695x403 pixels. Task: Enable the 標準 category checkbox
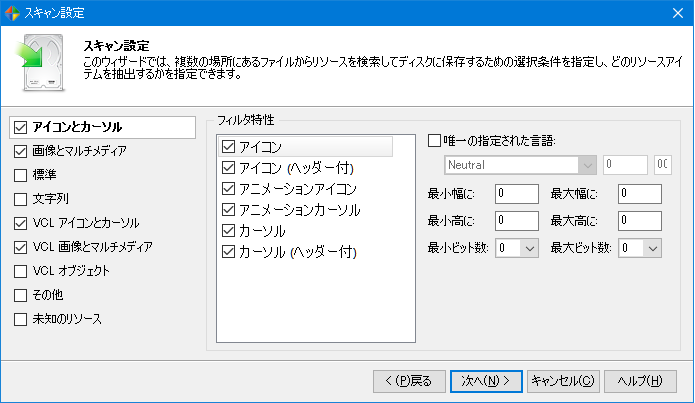point(20,176)
